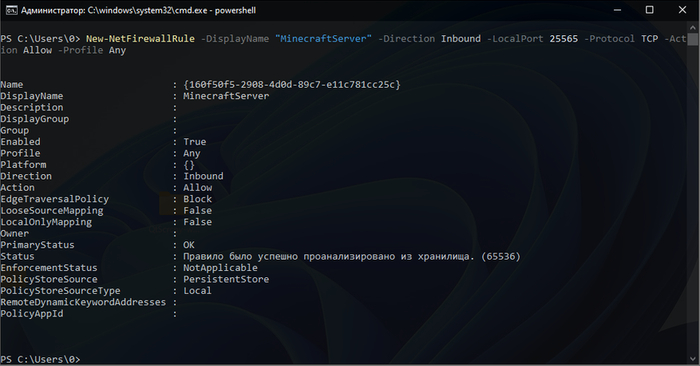Click the bottom PS prompt line
700x366 pixels.
pos(40,359)
